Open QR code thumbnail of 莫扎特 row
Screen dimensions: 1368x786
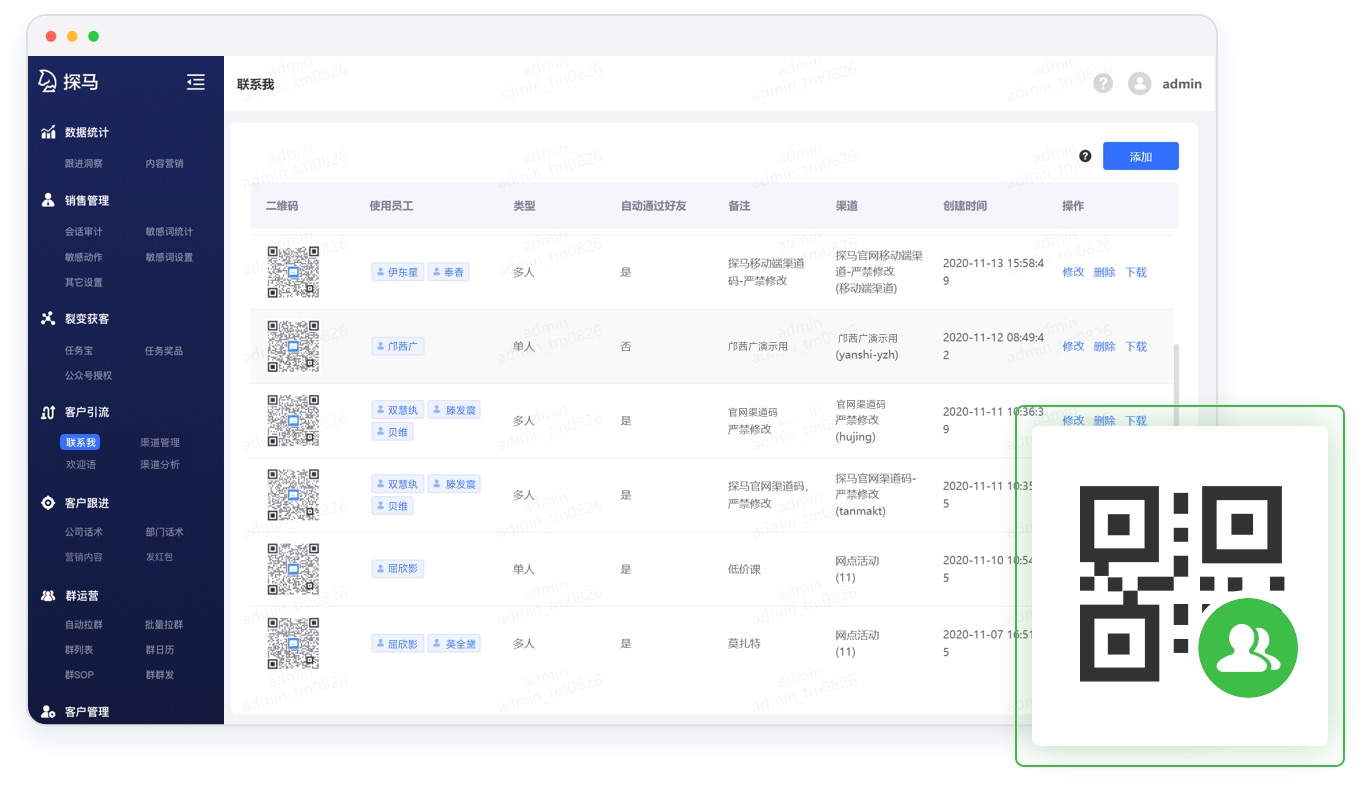tap(293, 643)
